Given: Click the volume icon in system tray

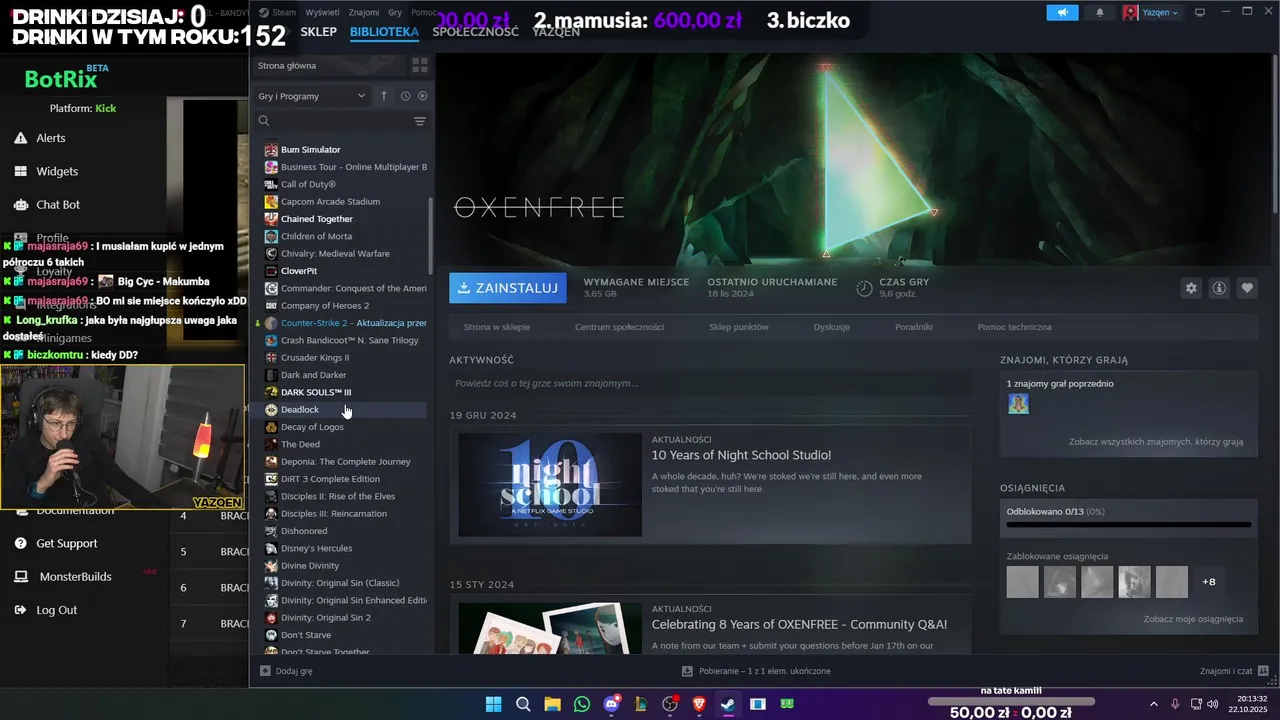Looking at the screenshot, I should click(1212, 704).
